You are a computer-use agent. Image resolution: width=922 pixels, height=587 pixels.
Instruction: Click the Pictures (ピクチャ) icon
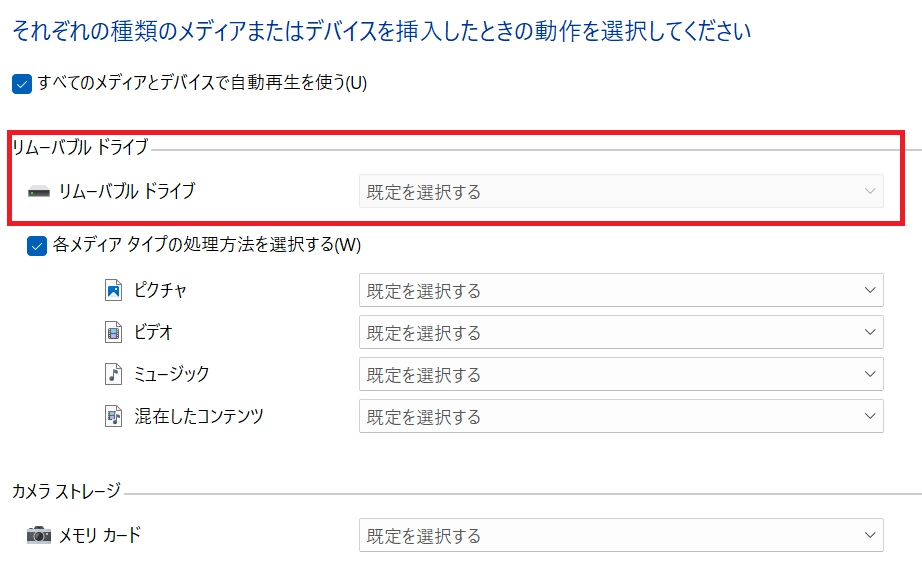point(113,291)
